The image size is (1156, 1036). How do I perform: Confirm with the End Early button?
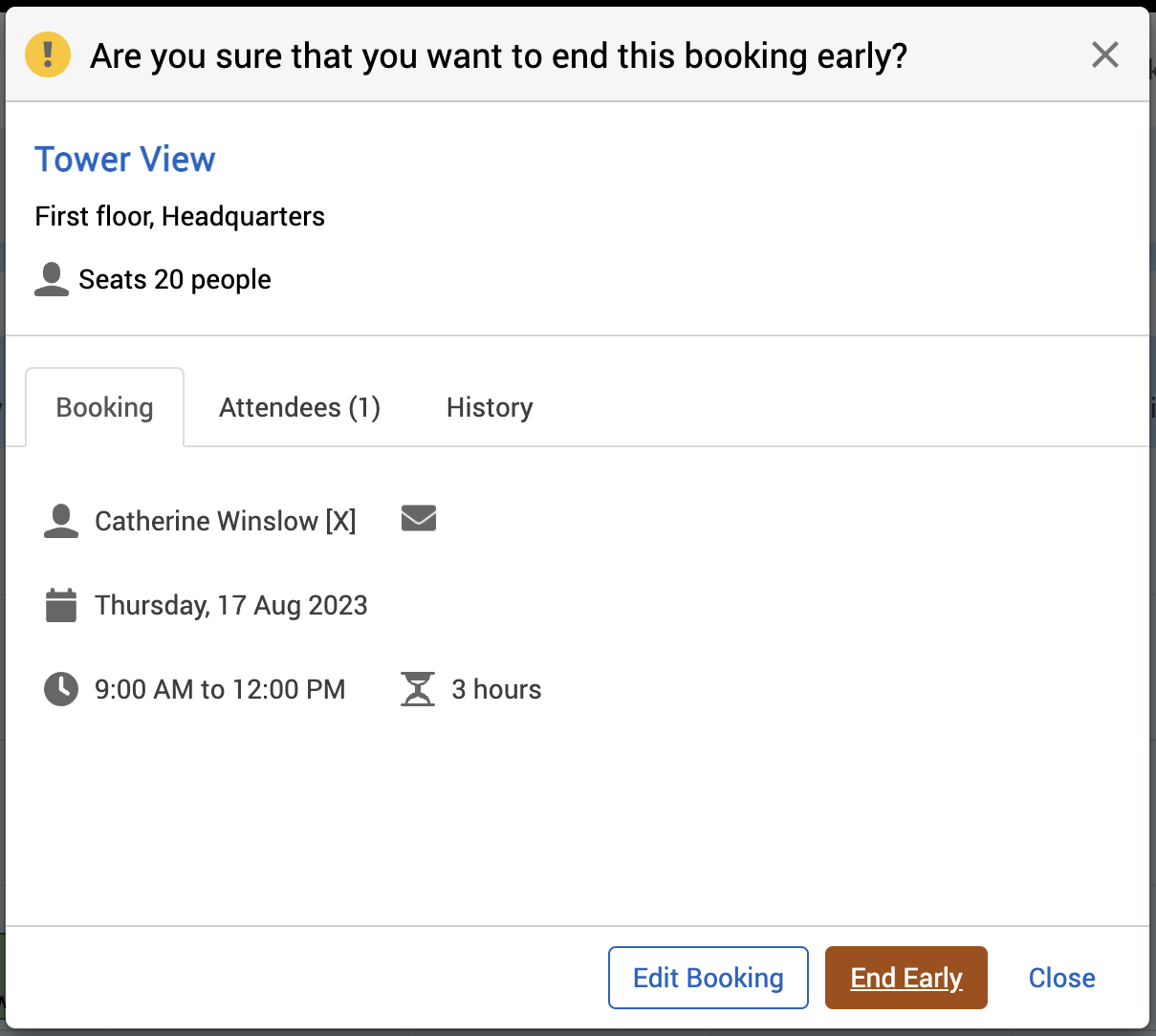[x=905, y=978]
